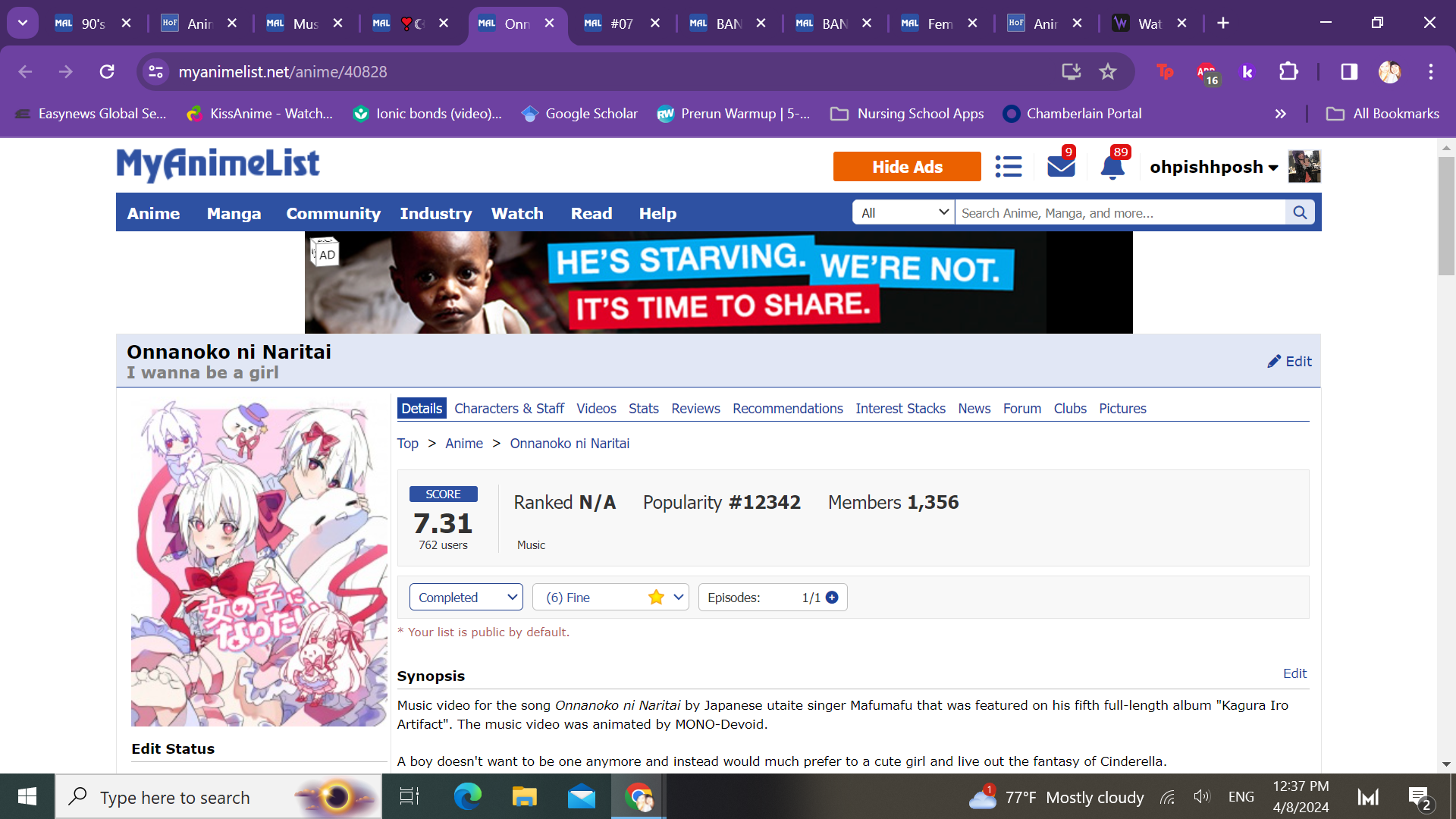Click the search magnifier button
This screenshot has height=819, width=1456.
point(1300,213)
